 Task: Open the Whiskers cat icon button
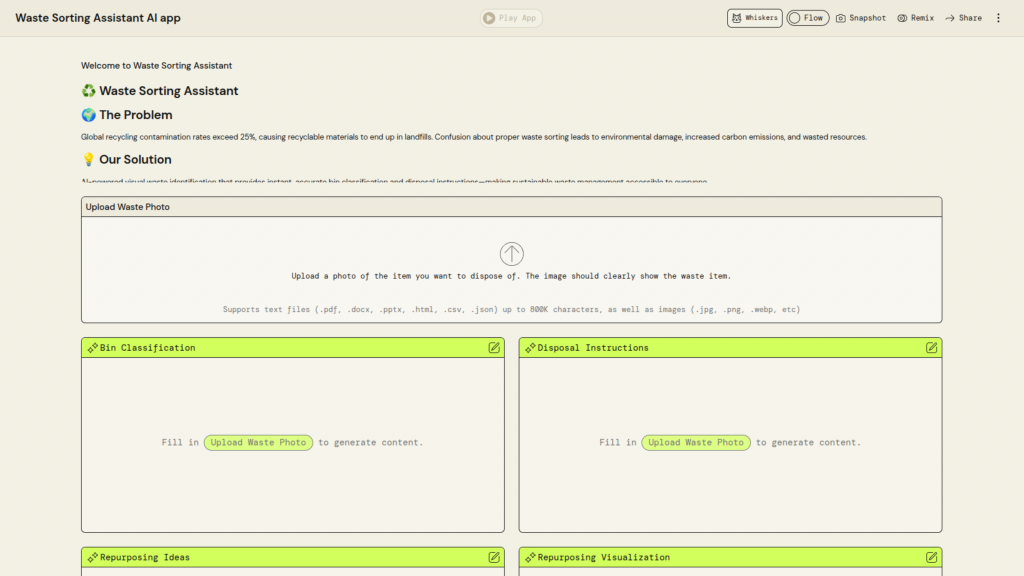(x=754, y=18)
